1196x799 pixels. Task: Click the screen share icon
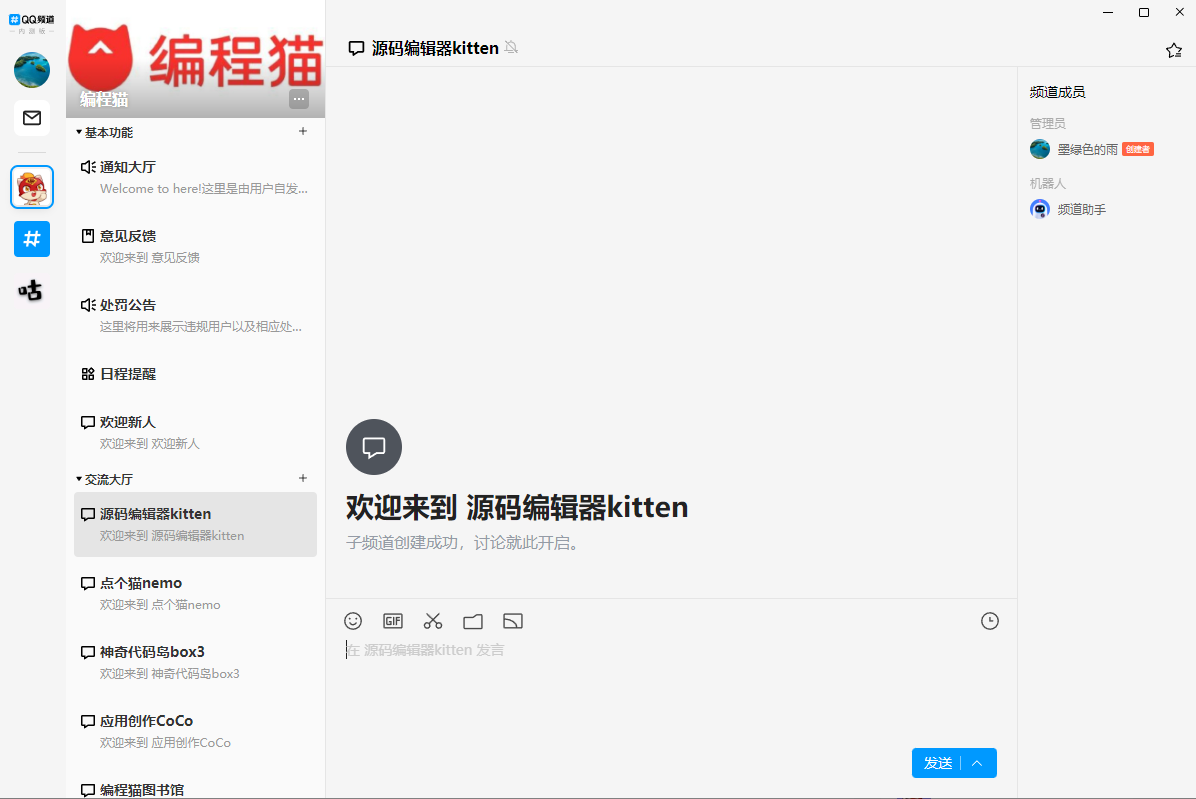pos(513,621)
